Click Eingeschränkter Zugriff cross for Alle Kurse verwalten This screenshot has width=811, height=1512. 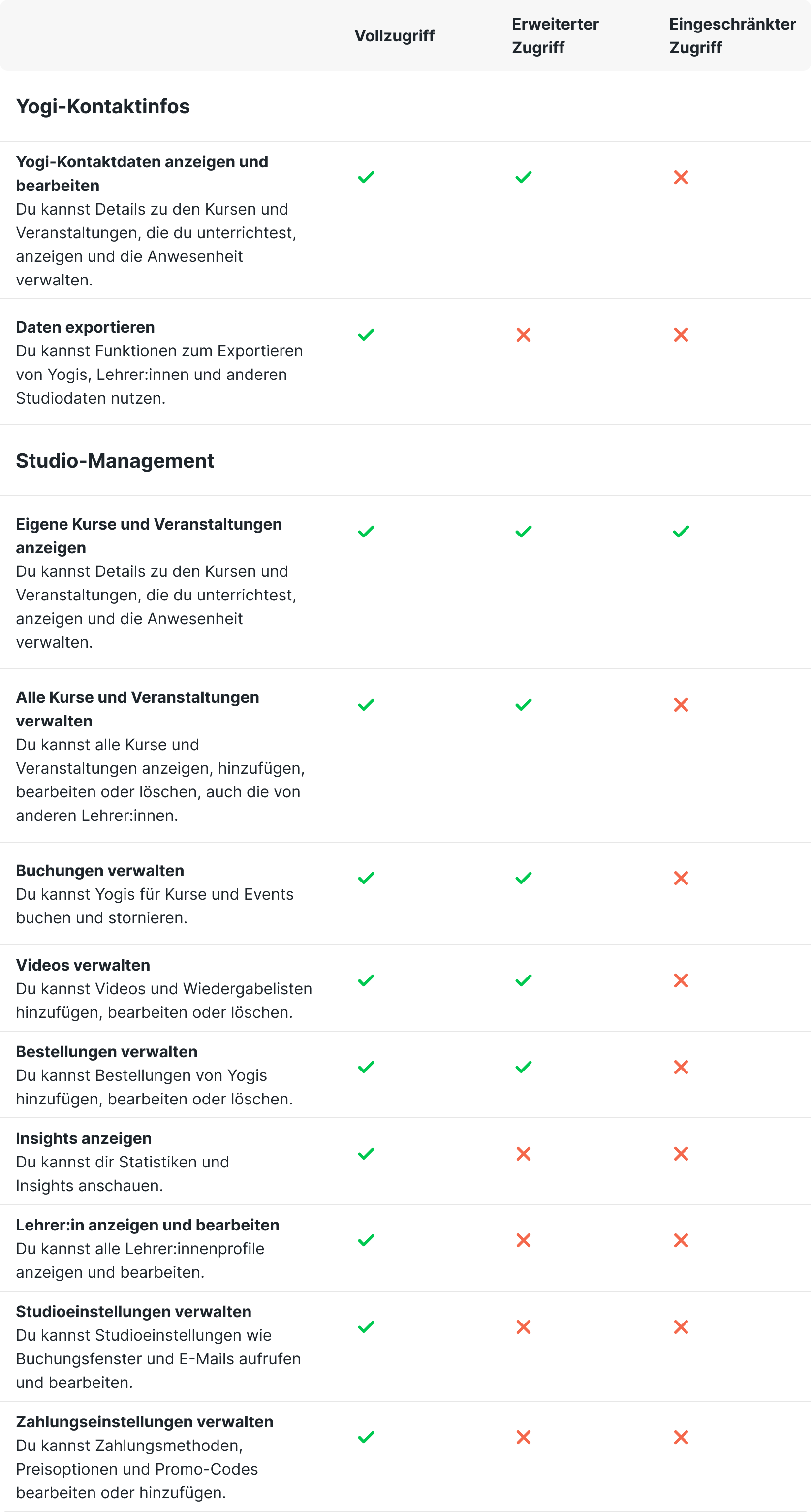coord(681,705)
